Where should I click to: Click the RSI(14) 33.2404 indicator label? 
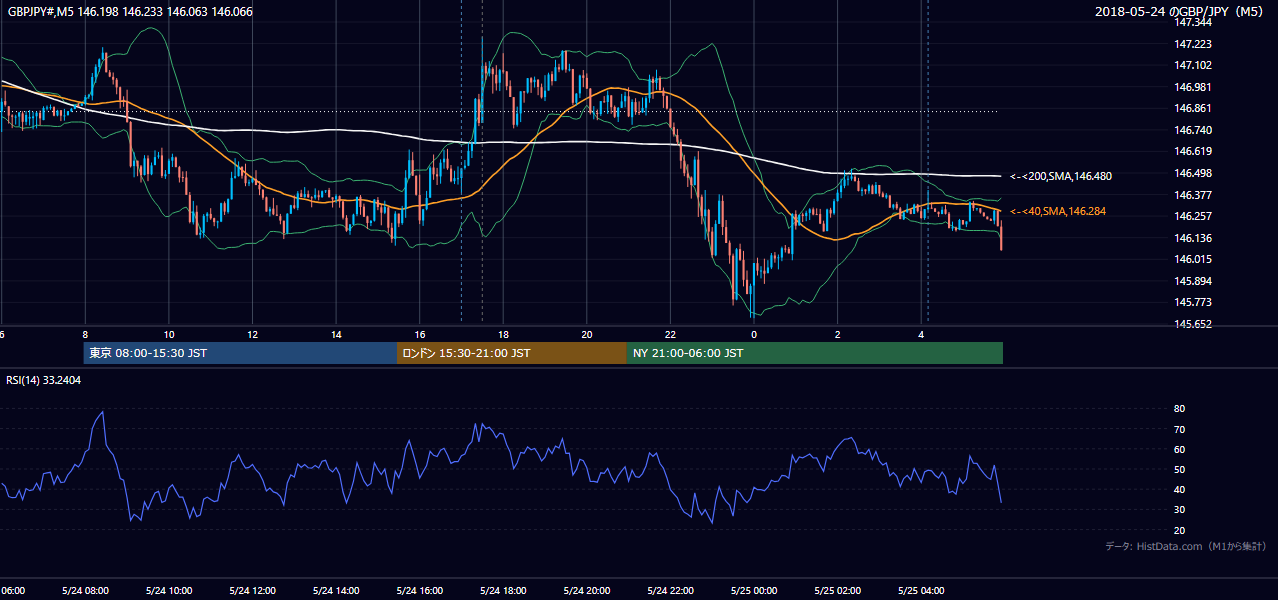click(x=44, y=380)
